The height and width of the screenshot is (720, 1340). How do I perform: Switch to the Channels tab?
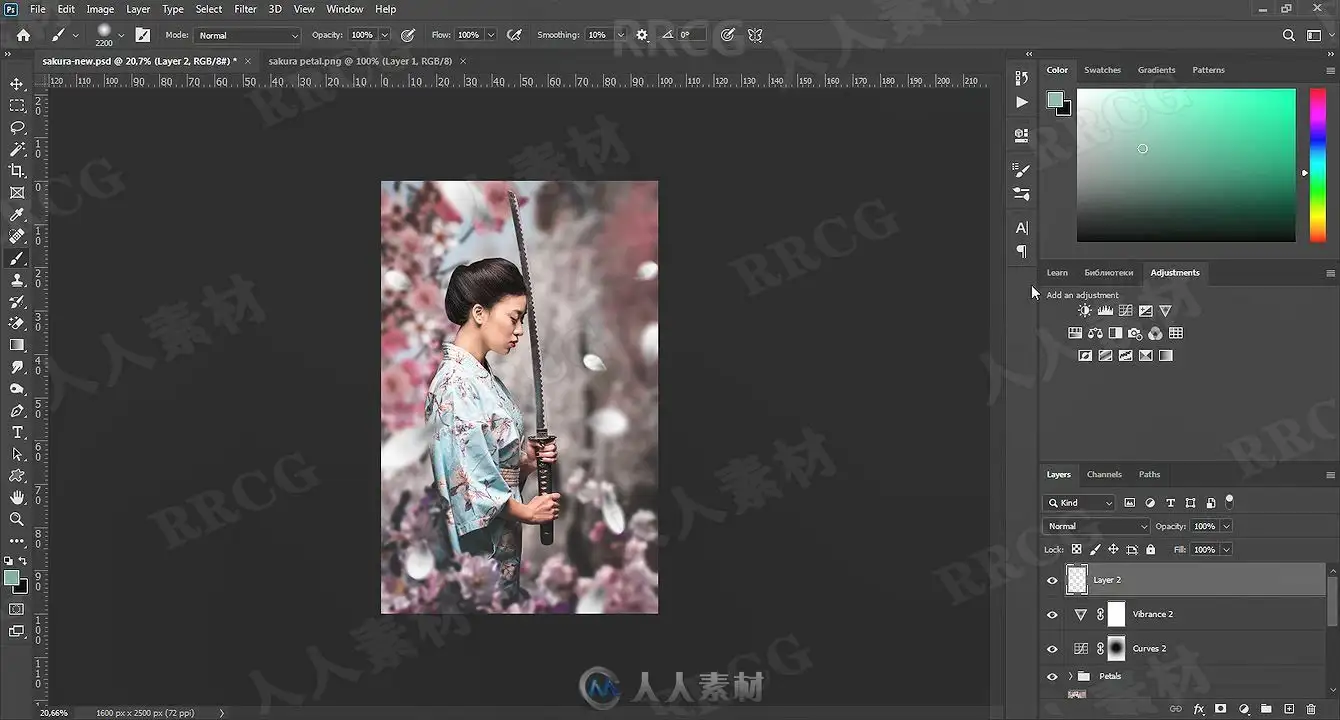(1104, 474)
